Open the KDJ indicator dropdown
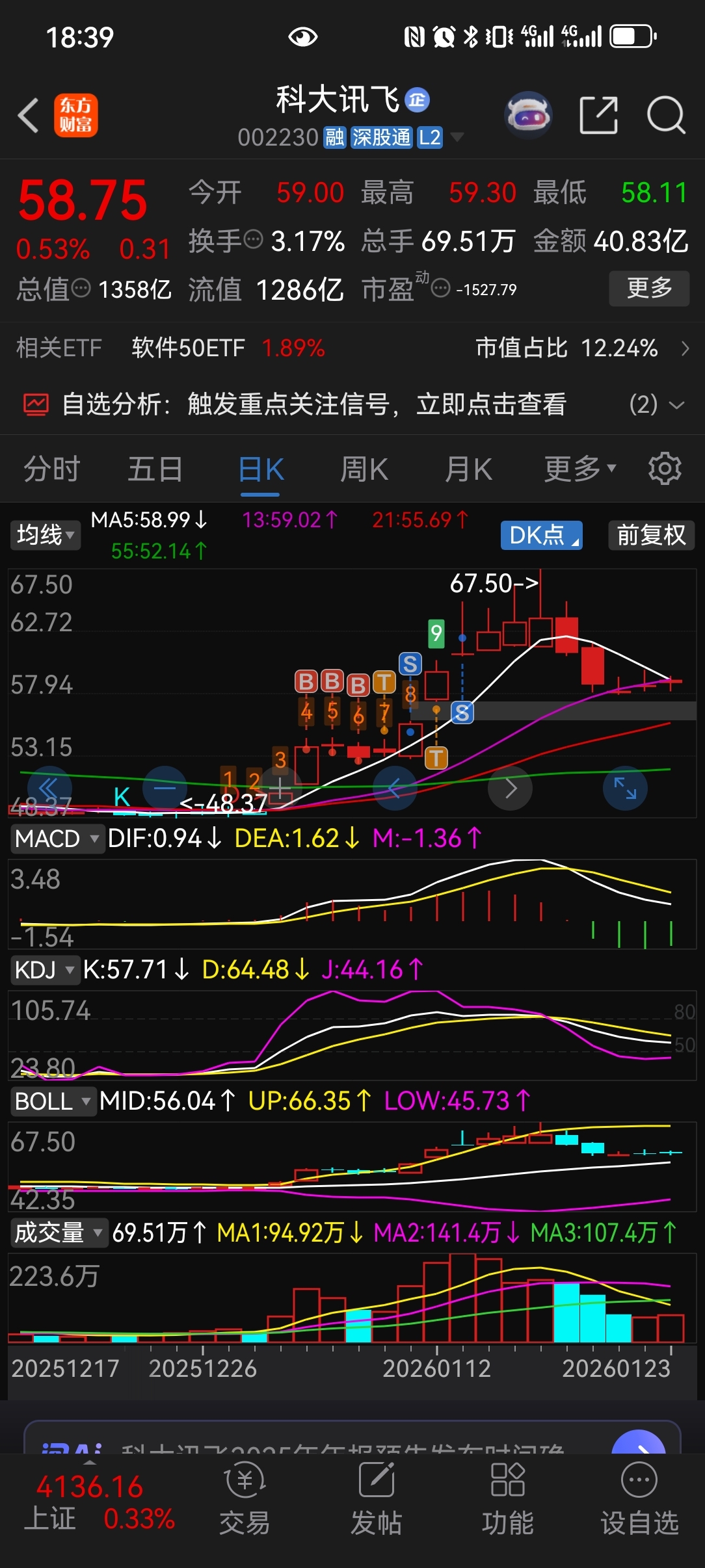The image size is (705, 1568). coord(44,970)
